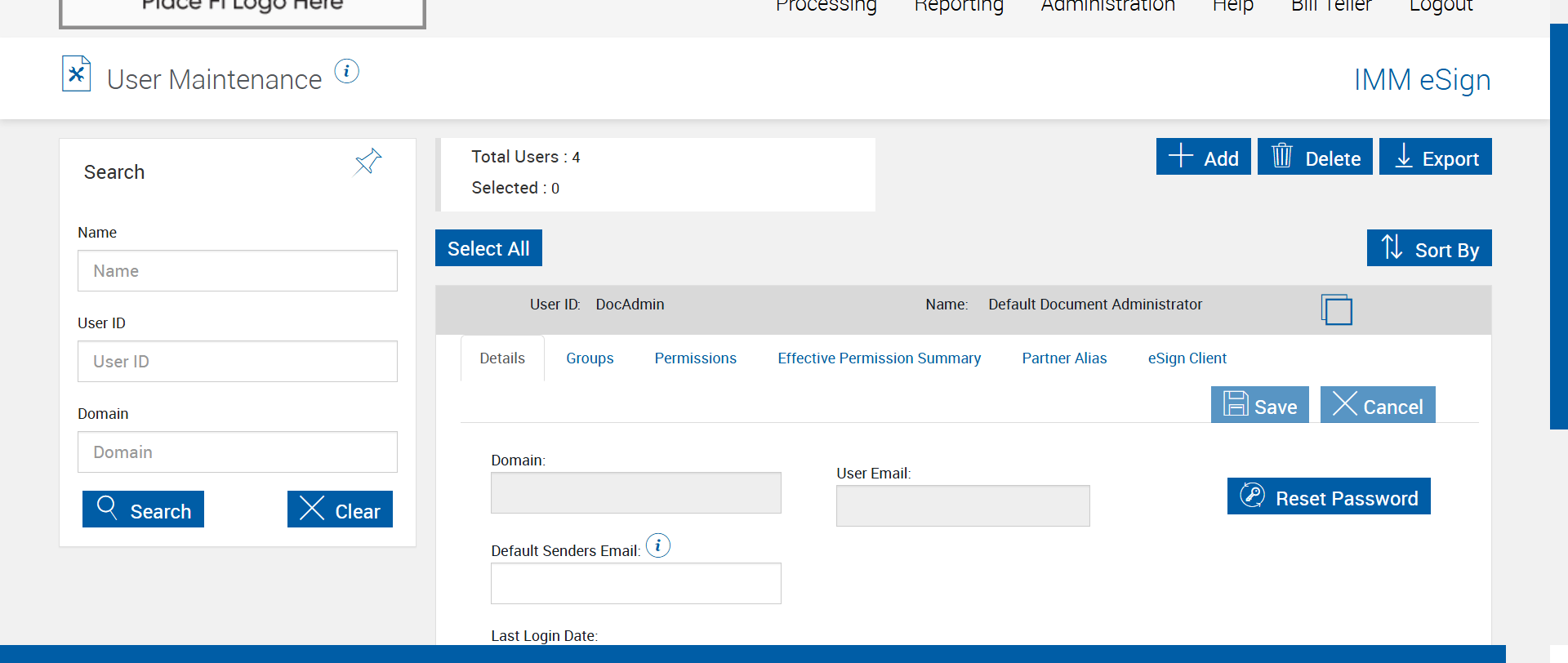Click the Domain field in user details
Image resolution: width=1568 pixels, height=663 pixels.
(636, 492)
